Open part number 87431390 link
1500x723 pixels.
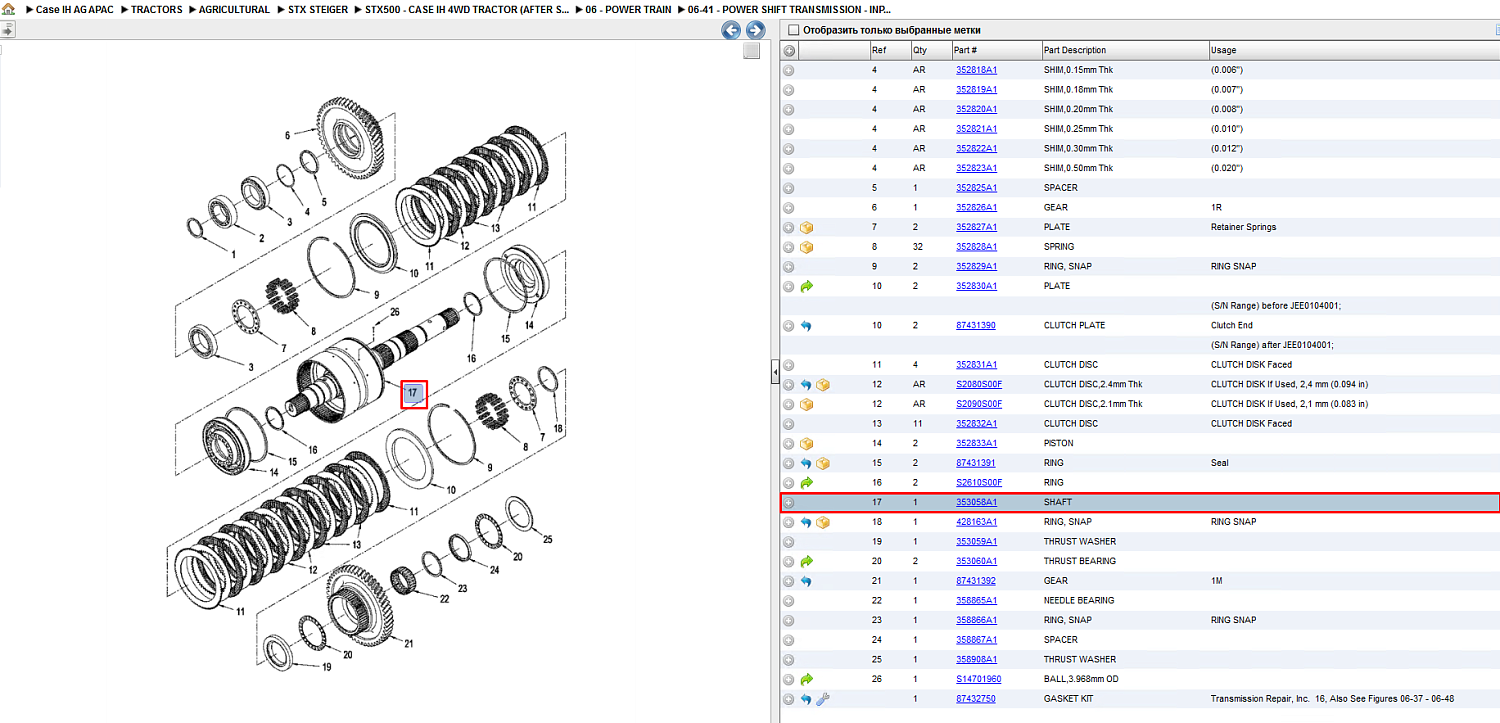tap(976, 325)
